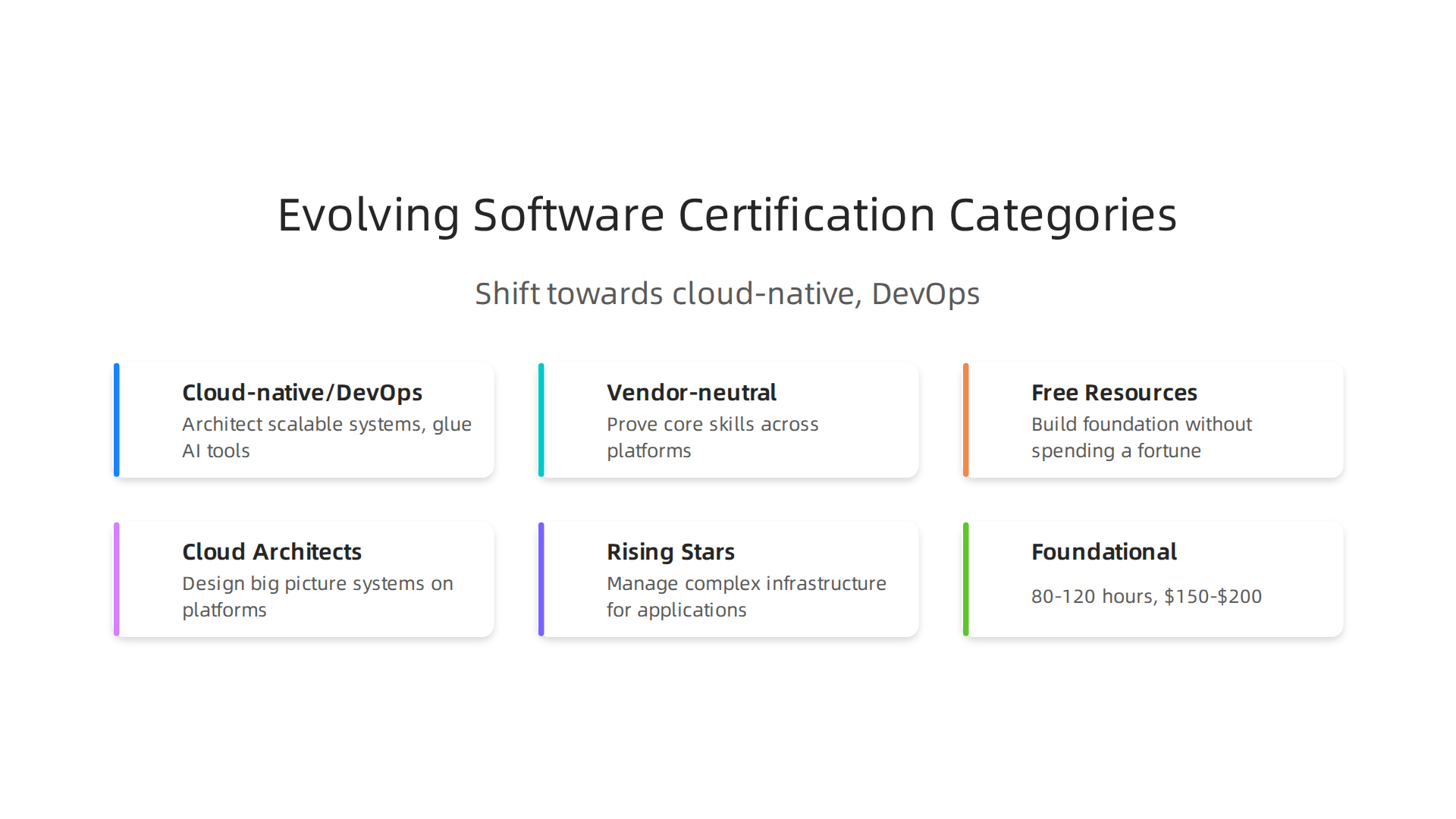Image resolution: width=1456 pixels, height=819 pixels.
Task: Click text 'Architect scalable systems, glue AI tools'
Action: [x=327, y=438]
